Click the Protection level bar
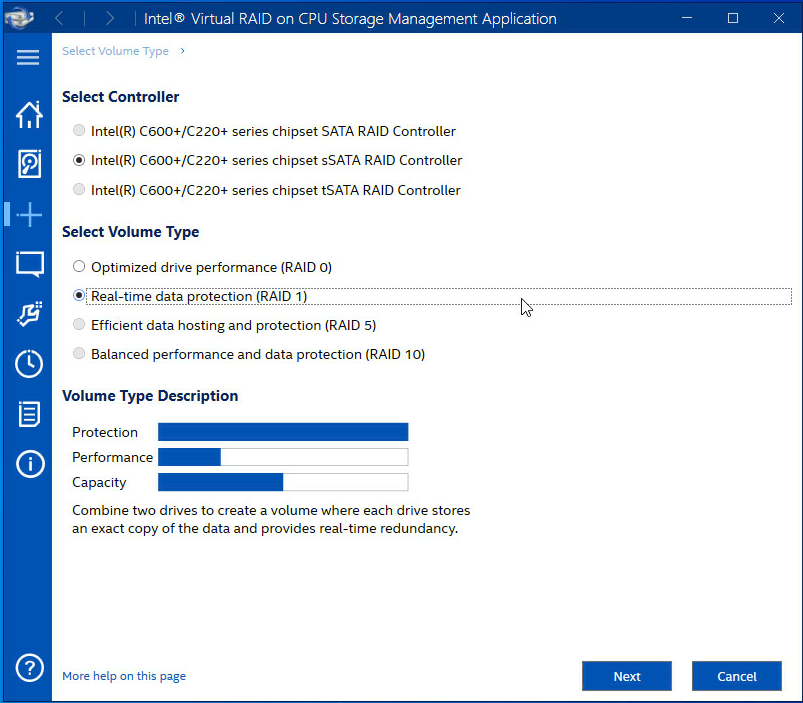 click(x=283, y=432)
